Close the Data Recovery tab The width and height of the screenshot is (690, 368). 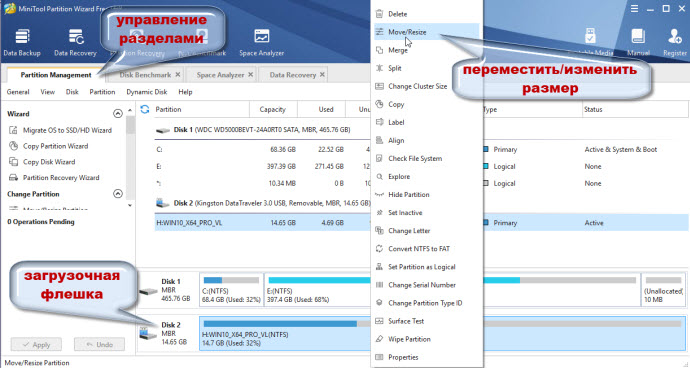pos(323,75)
